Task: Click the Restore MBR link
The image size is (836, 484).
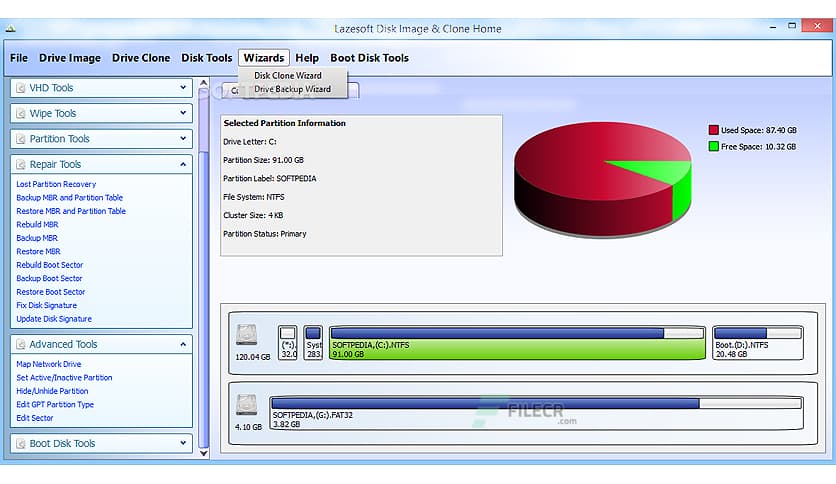Action: (x=38, y=251)
